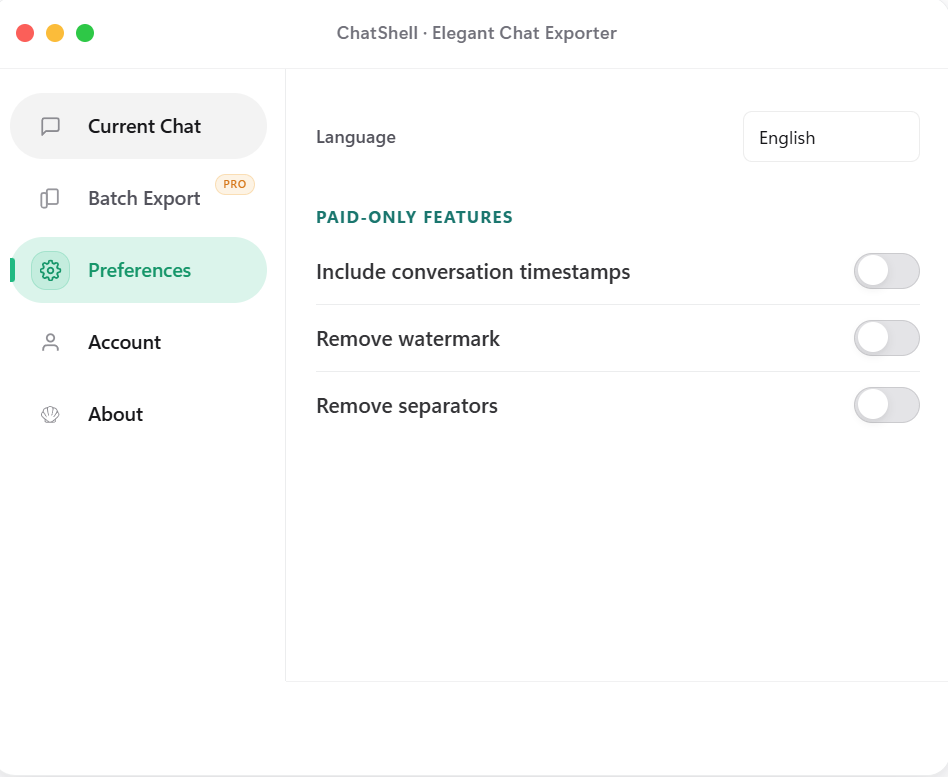
Task: Click the Preferences gear icon
Action: 49,270
